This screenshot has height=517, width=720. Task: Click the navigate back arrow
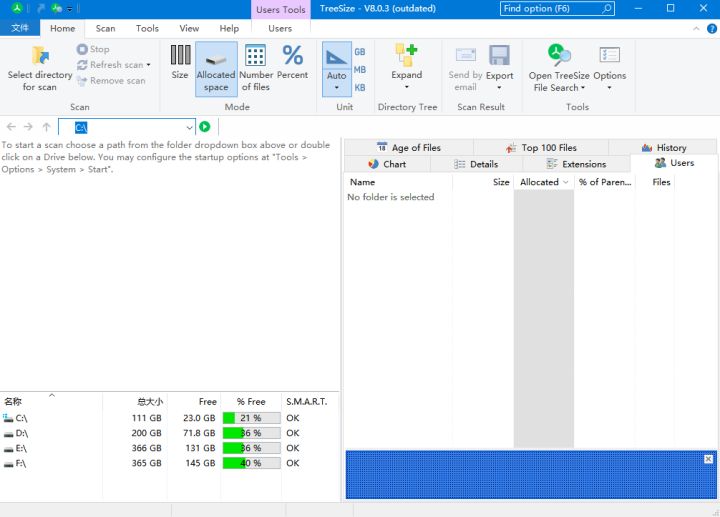click(11, 127)
